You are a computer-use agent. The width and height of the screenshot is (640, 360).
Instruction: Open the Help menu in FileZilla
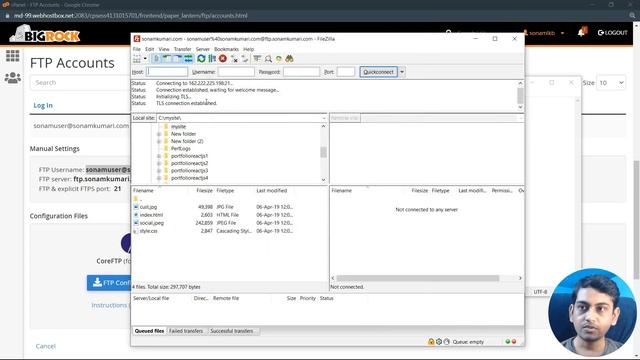pyautogui.click(x=249, y=49)
